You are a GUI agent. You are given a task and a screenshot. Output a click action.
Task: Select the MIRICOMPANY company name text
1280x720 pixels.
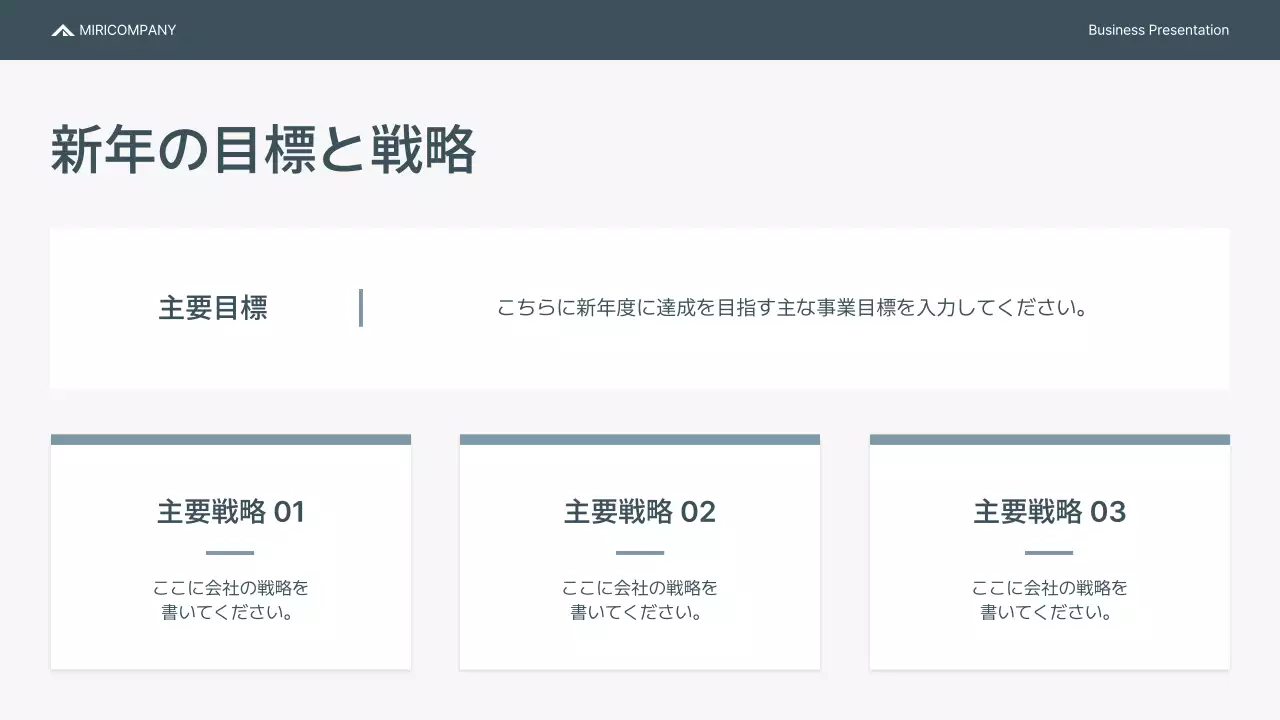(128, 30)
